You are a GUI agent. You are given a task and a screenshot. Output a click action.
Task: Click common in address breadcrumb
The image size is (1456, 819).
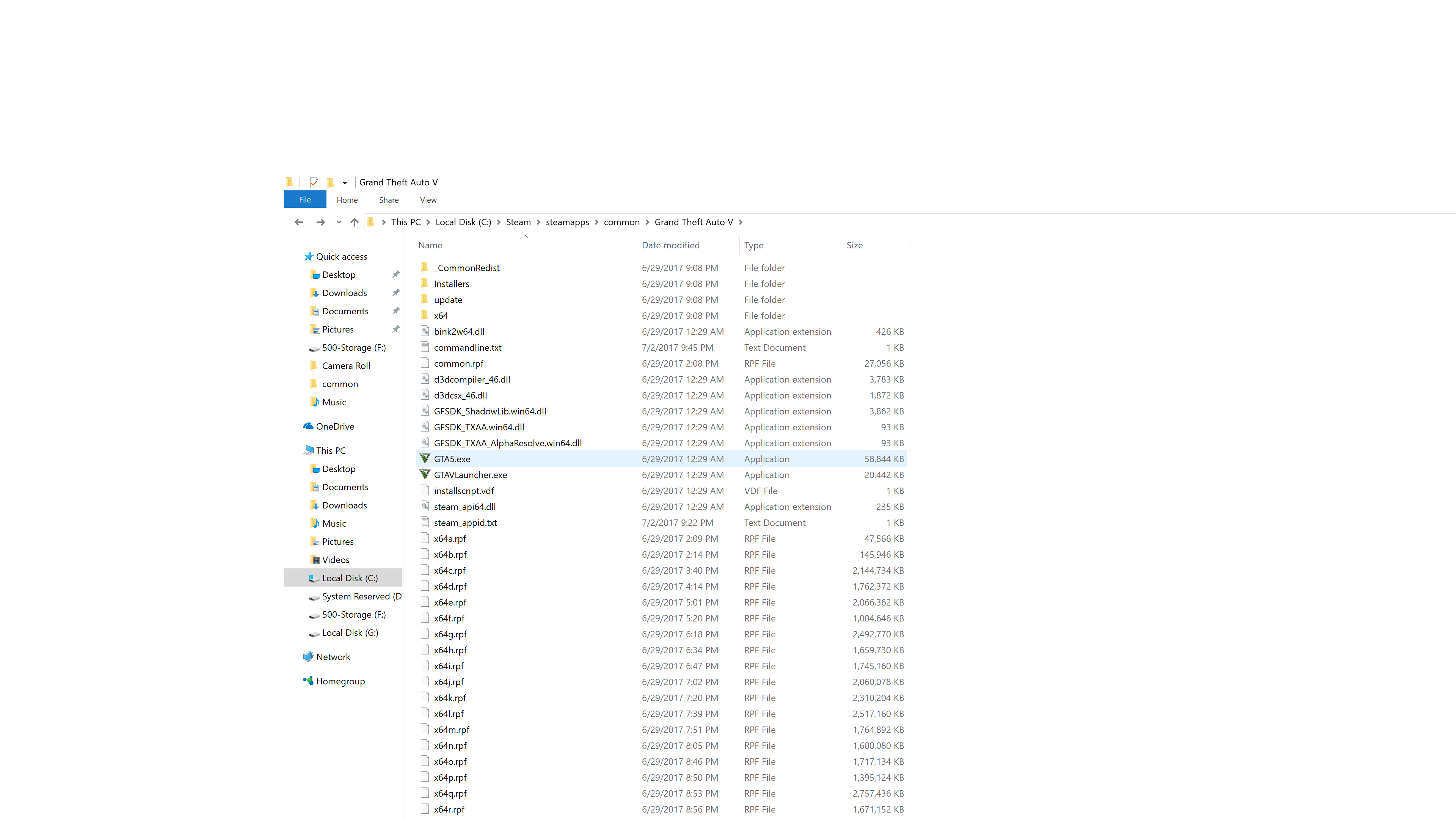coord(622,222)
